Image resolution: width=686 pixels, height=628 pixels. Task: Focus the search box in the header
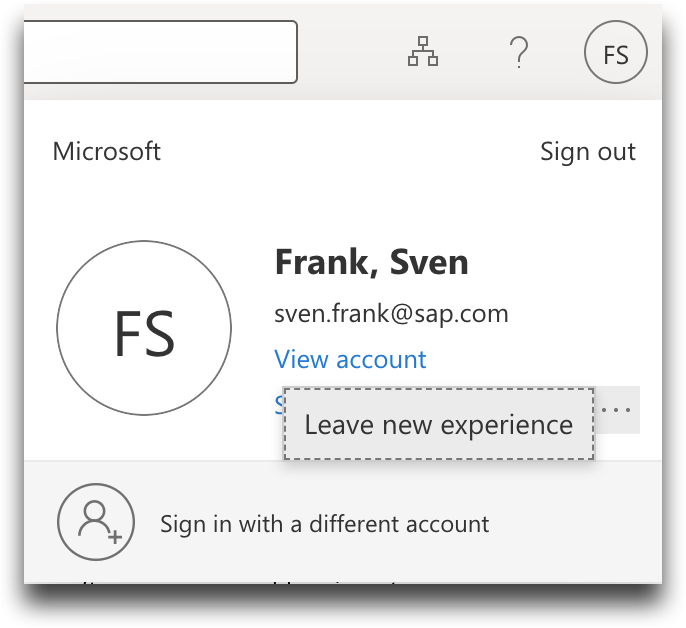pos(160,52)
